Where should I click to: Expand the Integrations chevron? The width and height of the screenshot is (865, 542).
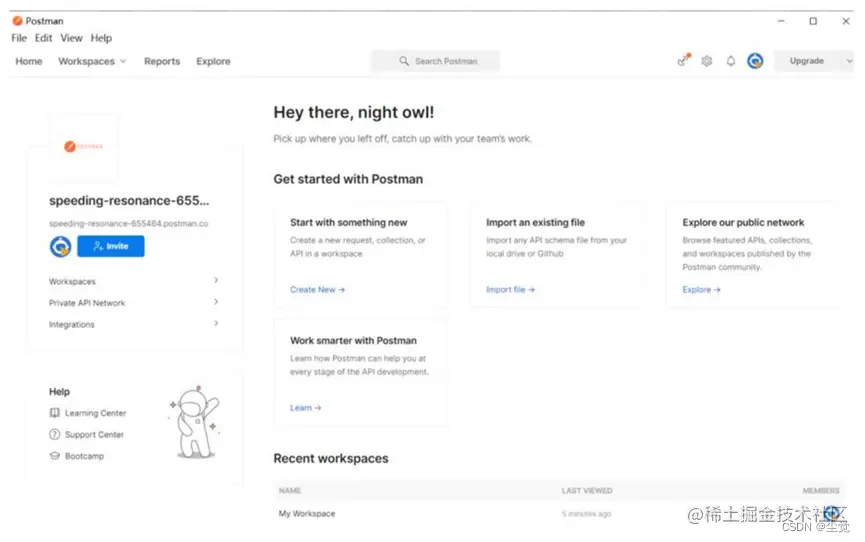(x=216, y=323)
